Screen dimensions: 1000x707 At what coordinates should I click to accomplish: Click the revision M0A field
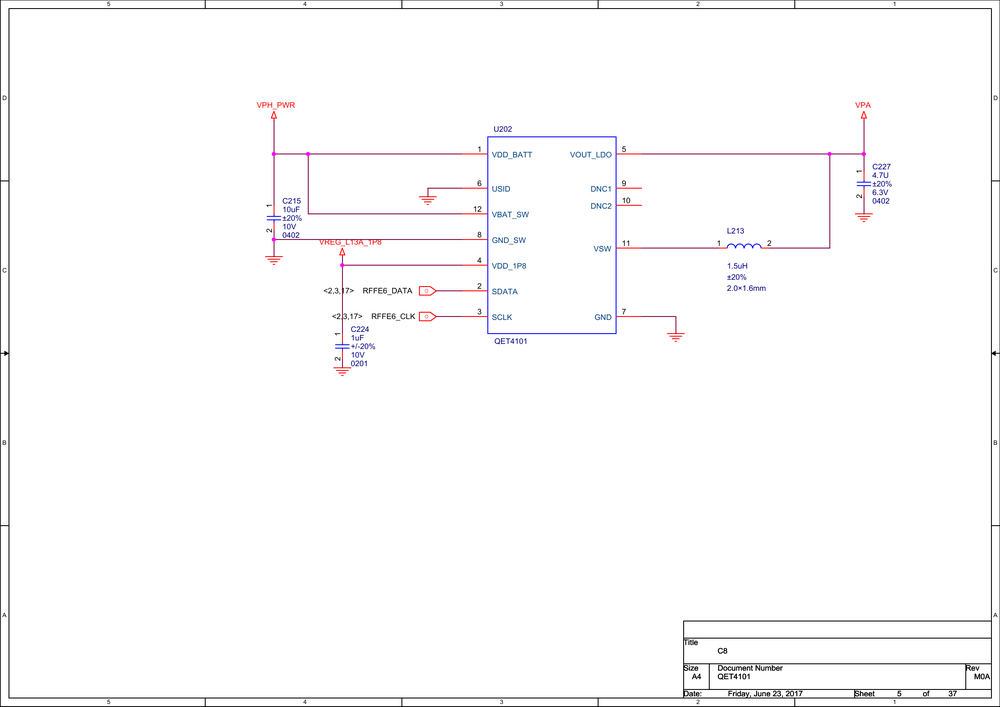tap(982, 676)
